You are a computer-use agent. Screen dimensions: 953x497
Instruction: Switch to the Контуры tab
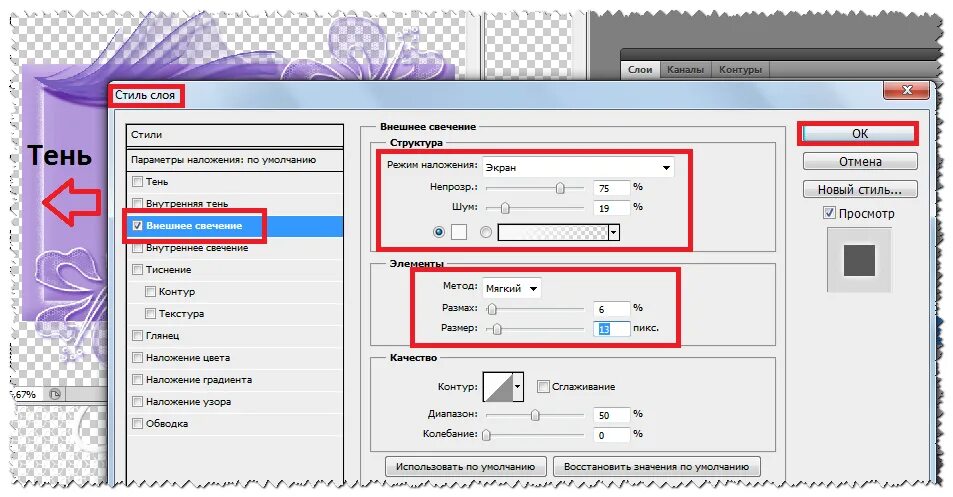tap(740, 69)
